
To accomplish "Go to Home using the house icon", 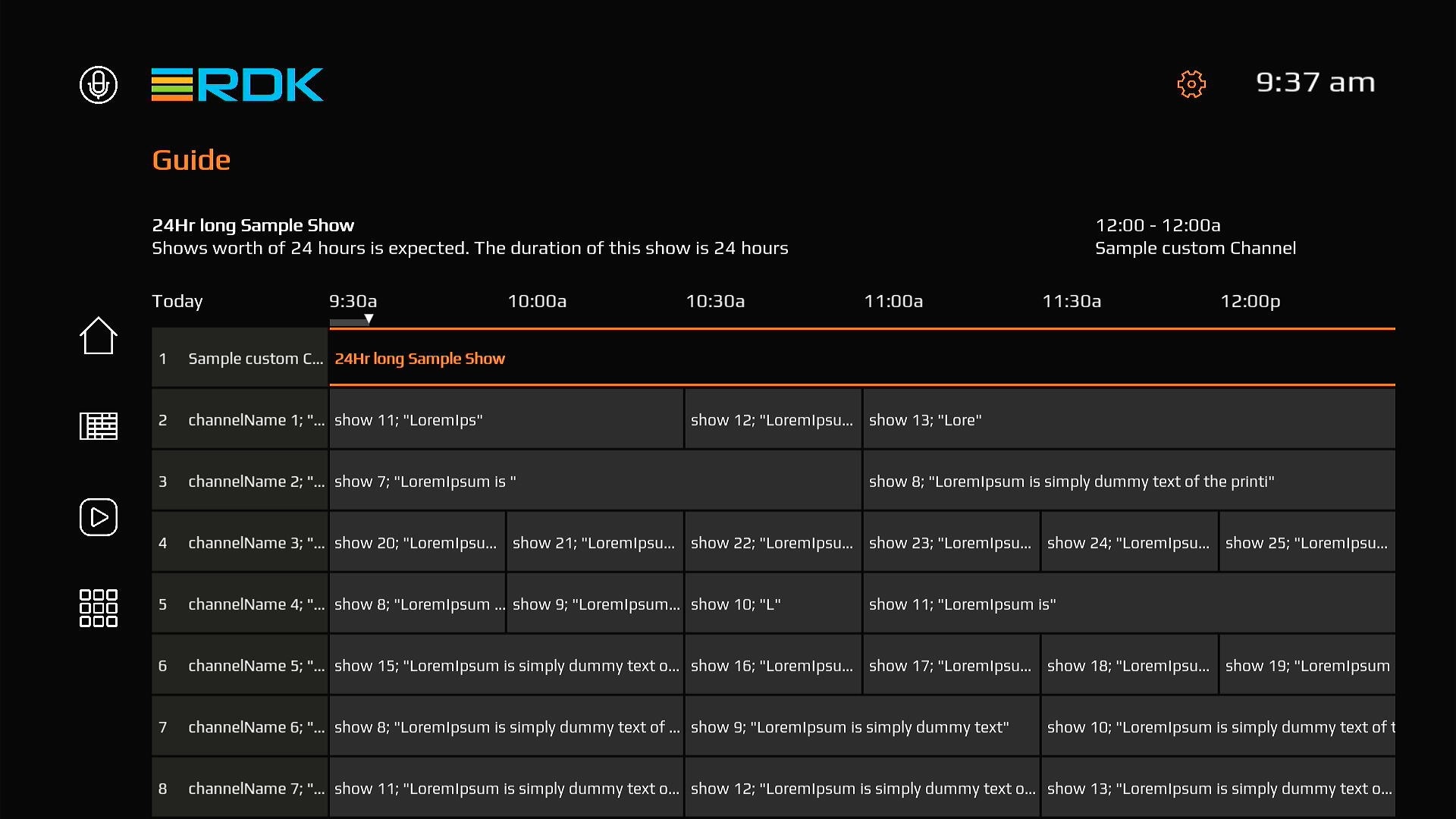I will pyautogui.click(x=99, y=335).
